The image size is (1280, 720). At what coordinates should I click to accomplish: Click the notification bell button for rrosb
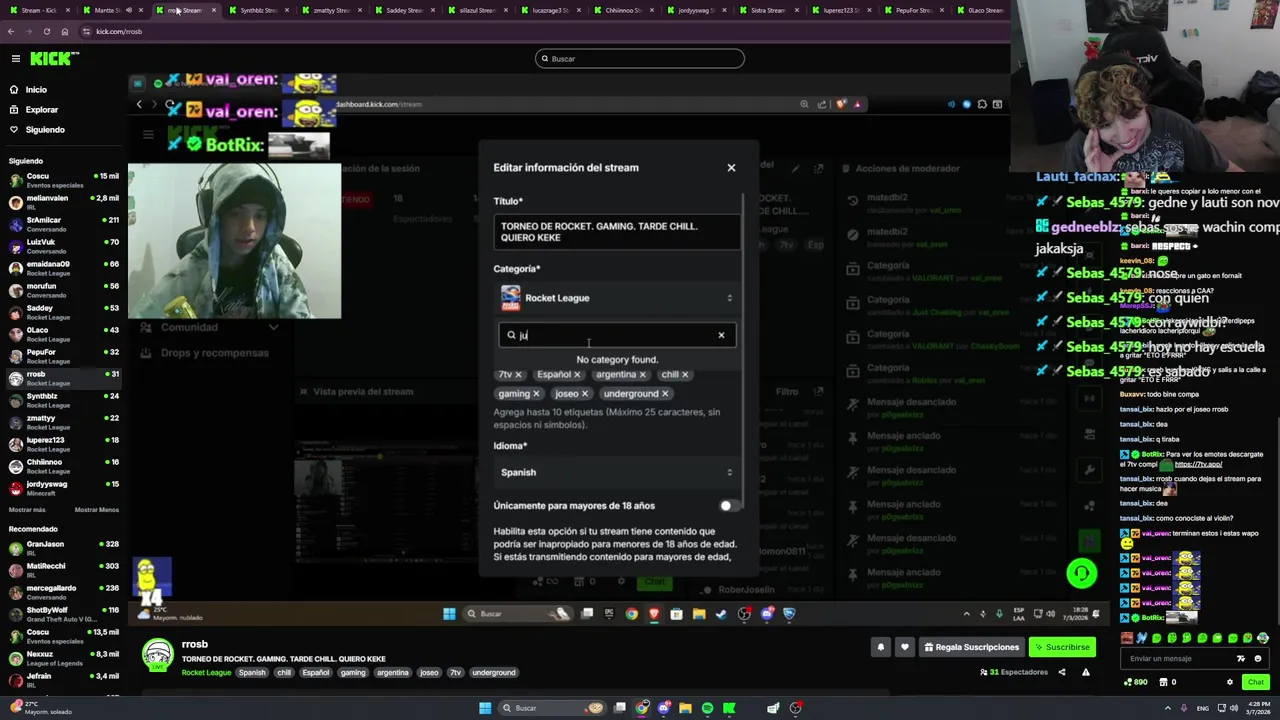pos(881,647)
